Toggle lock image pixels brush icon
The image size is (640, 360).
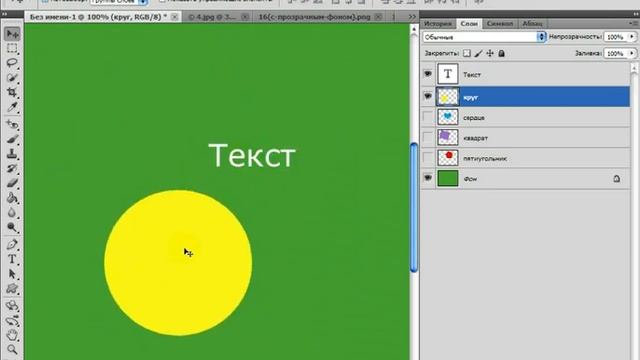coord(478,53)
